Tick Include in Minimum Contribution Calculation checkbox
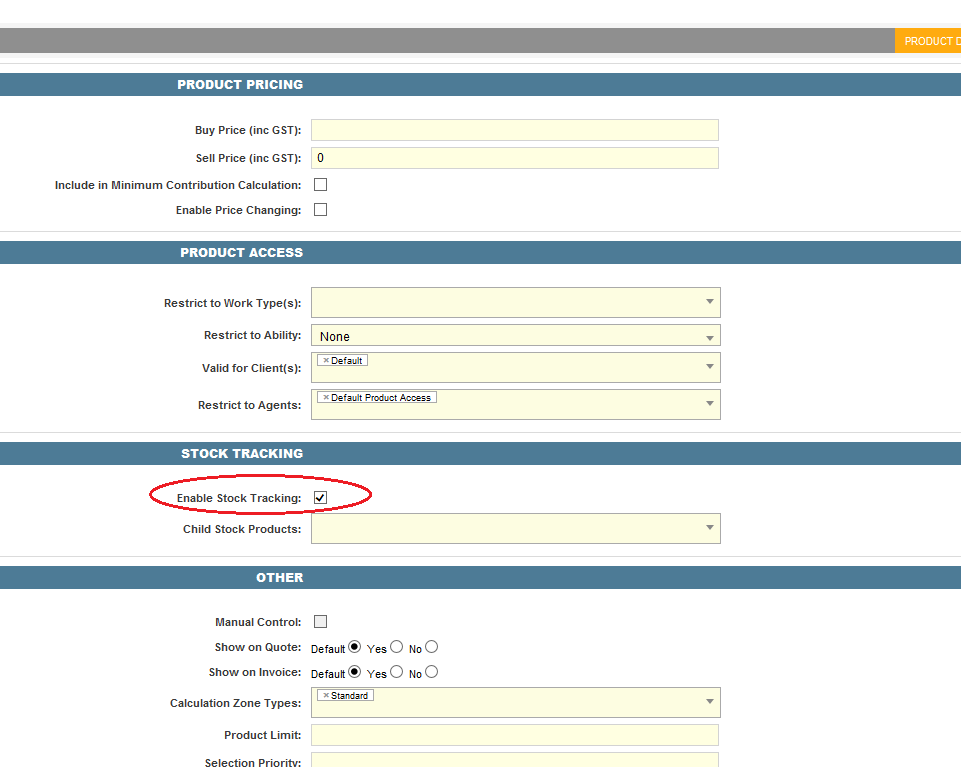The image size is (961, 767). [x=321, y=185]
